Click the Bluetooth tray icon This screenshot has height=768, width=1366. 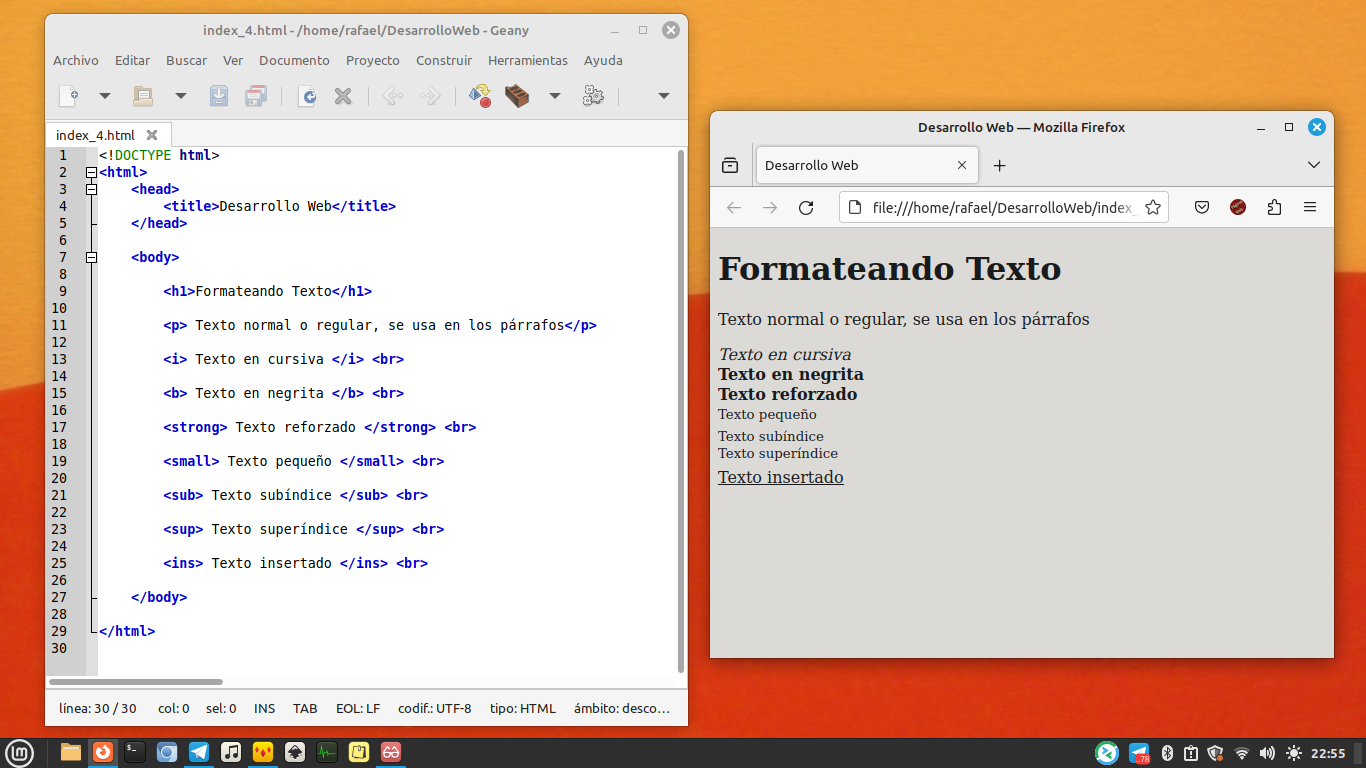(x=1167, y=753)
